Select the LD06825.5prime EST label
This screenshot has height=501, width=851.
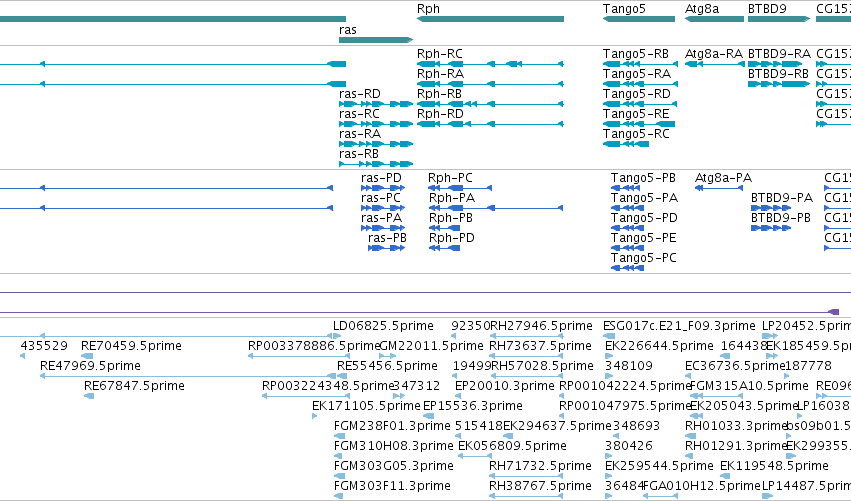pos(383,326)
